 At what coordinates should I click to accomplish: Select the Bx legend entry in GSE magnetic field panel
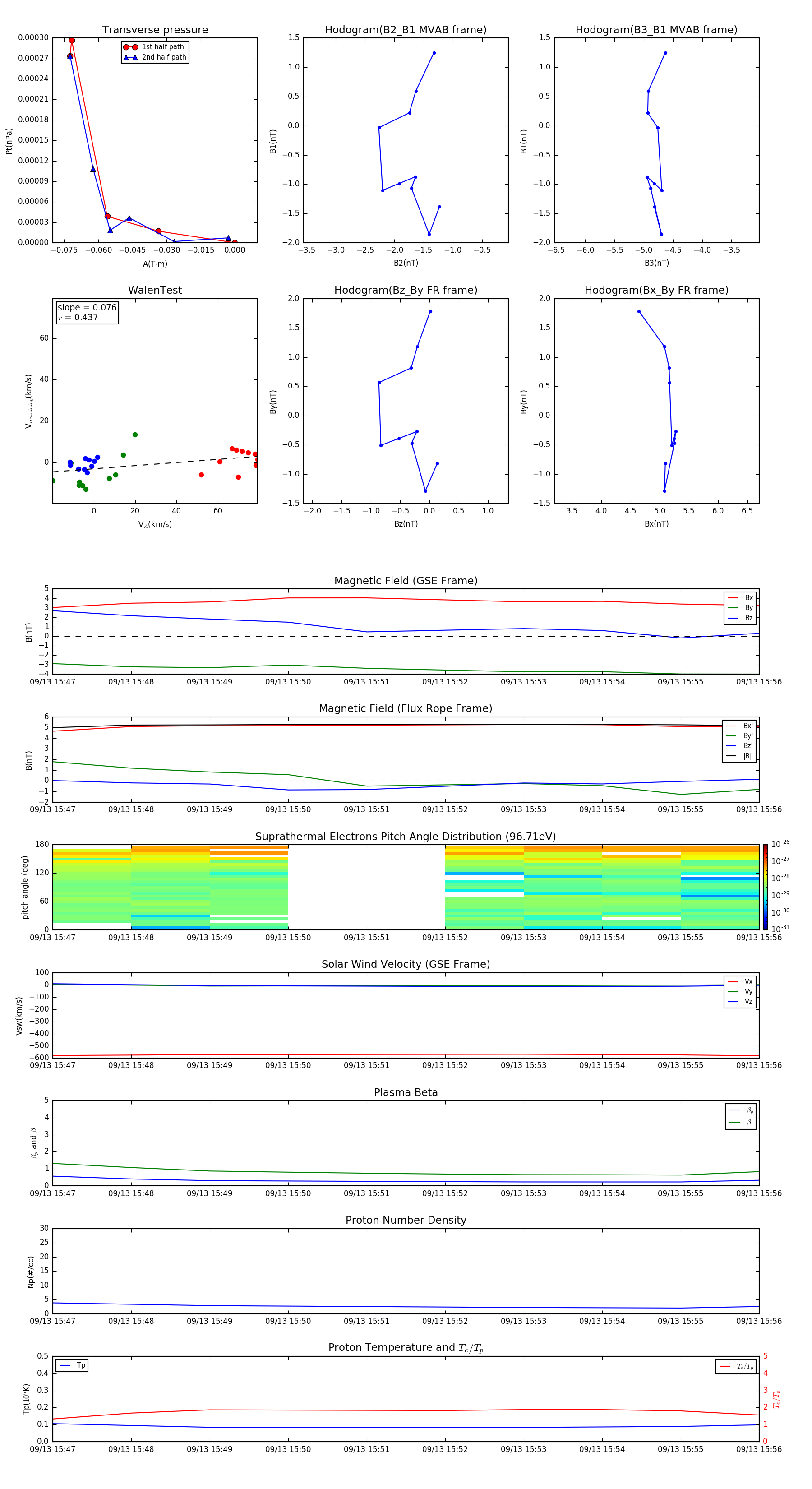(740, 598)
